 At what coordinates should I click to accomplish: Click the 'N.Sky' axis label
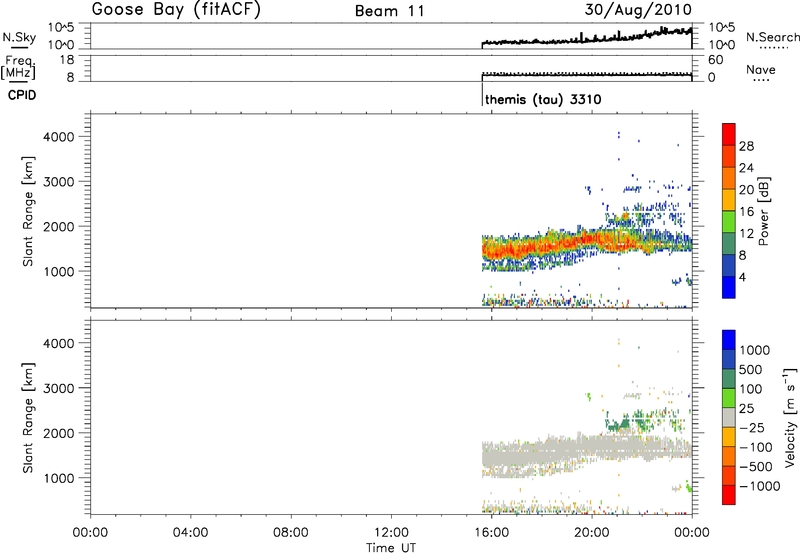[x=19, y=37]
